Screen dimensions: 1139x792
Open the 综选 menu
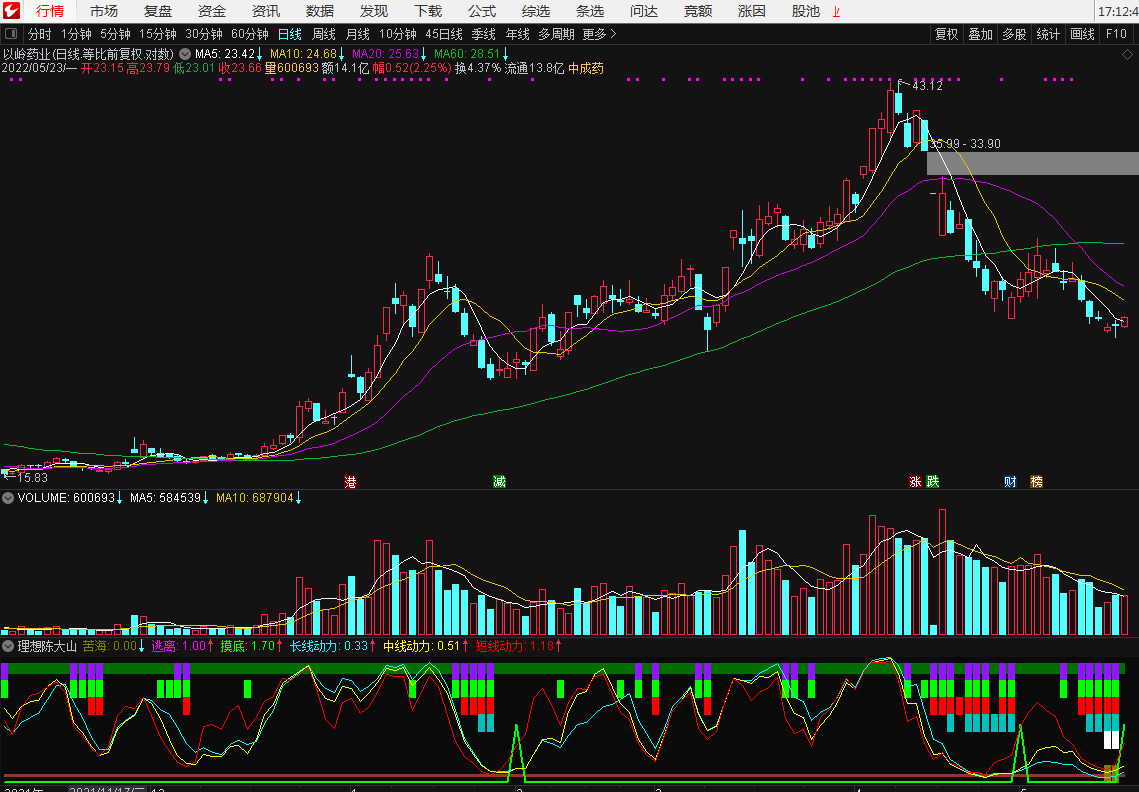click(x=536, y=11)
